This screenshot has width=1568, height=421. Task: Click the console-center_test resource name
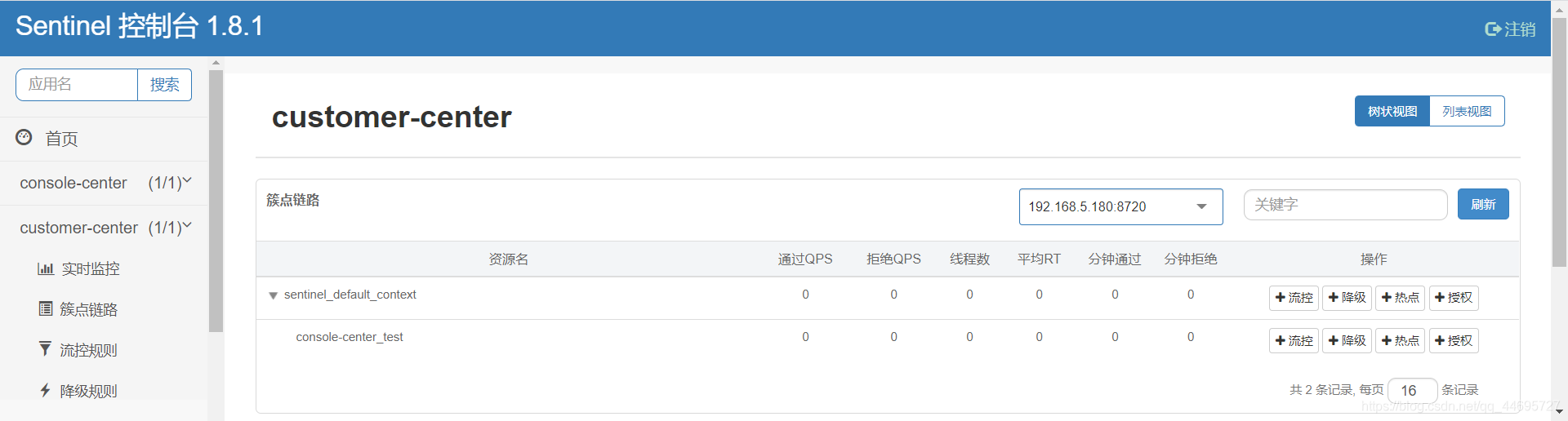[x=350, y=337]
